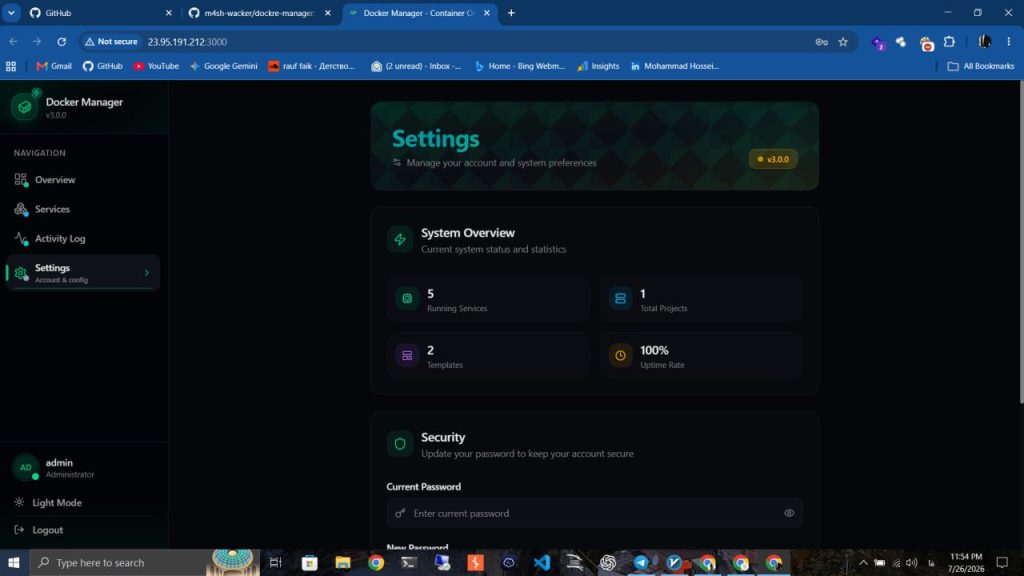
Task: Open the YouTube bookmark
Action: (x=156, y=66)
